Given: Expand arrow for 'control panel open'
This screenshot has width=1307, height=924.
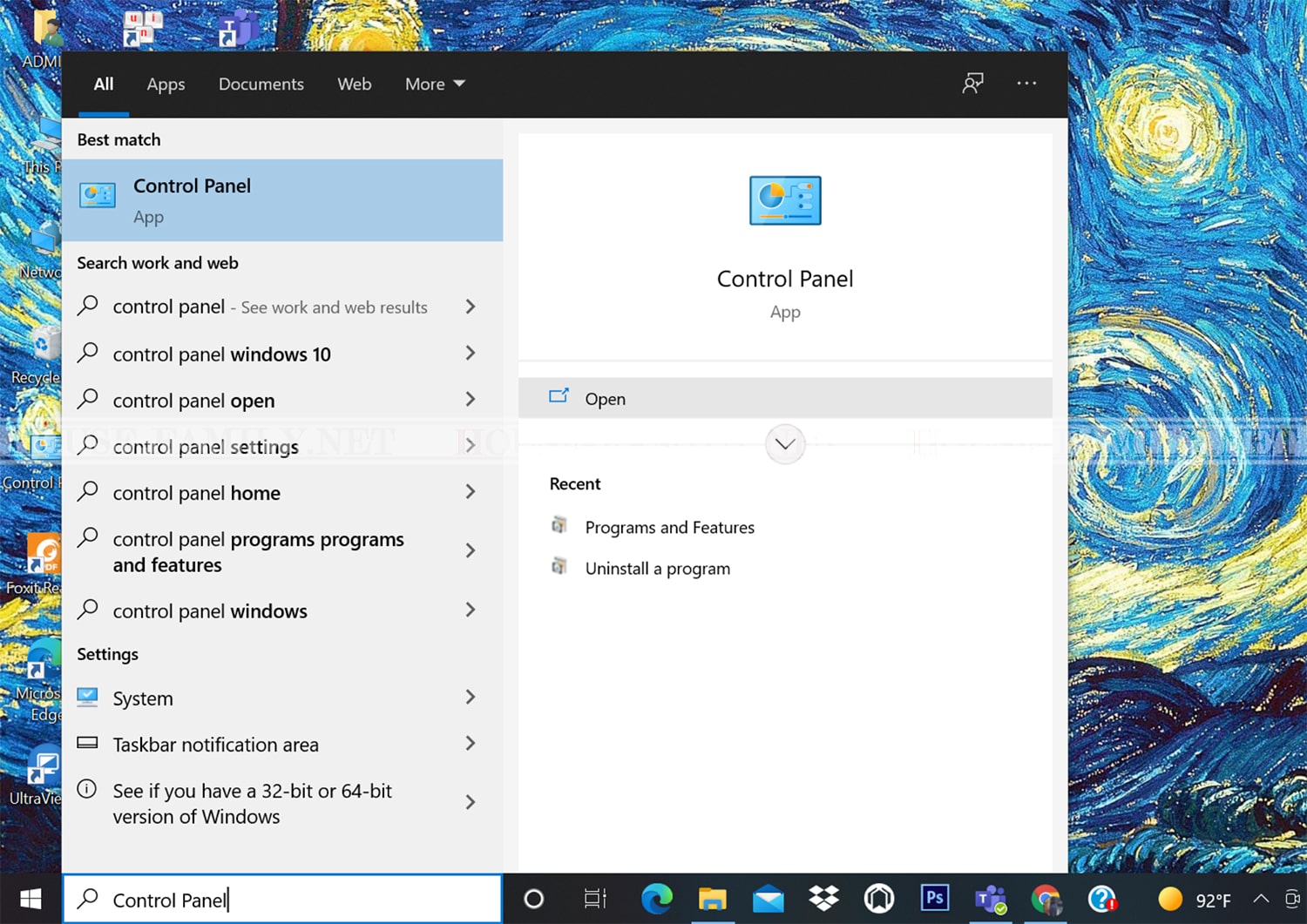Looking at the screenshot, I should click(471, 399).
